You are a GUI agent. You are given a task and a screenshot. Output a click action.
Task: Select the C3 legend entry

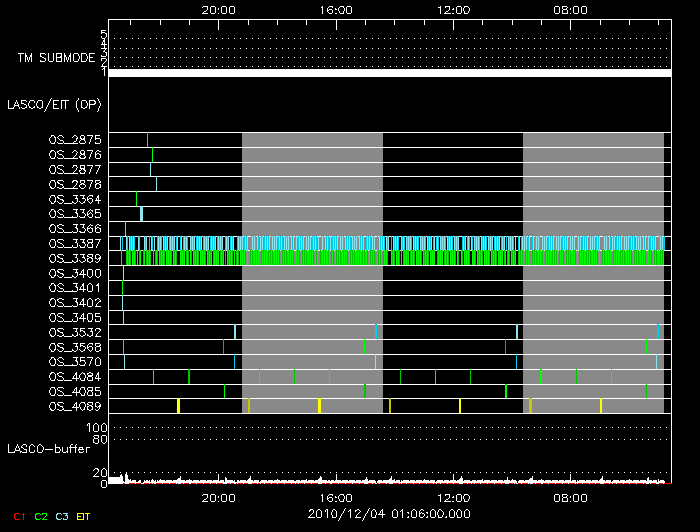62,516
